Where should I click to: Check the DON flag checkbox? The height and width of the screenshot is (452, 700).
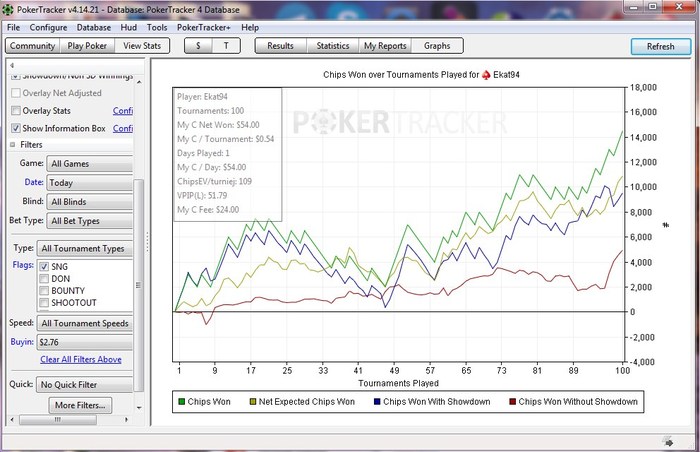click(x=44, y=279)
